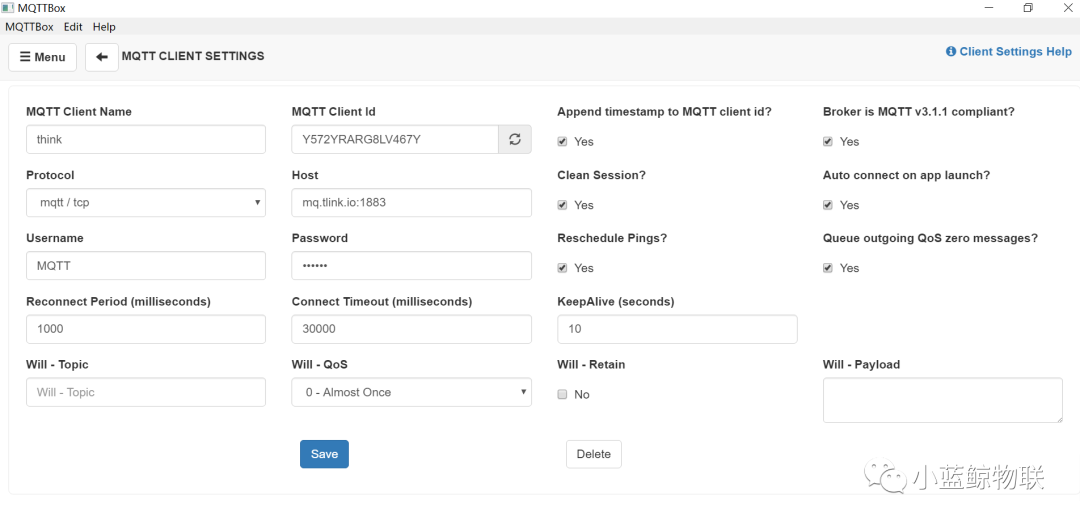Screen dimensions: 1080x525
Task: Click the Will - Topic field
Action: [146, 392]
